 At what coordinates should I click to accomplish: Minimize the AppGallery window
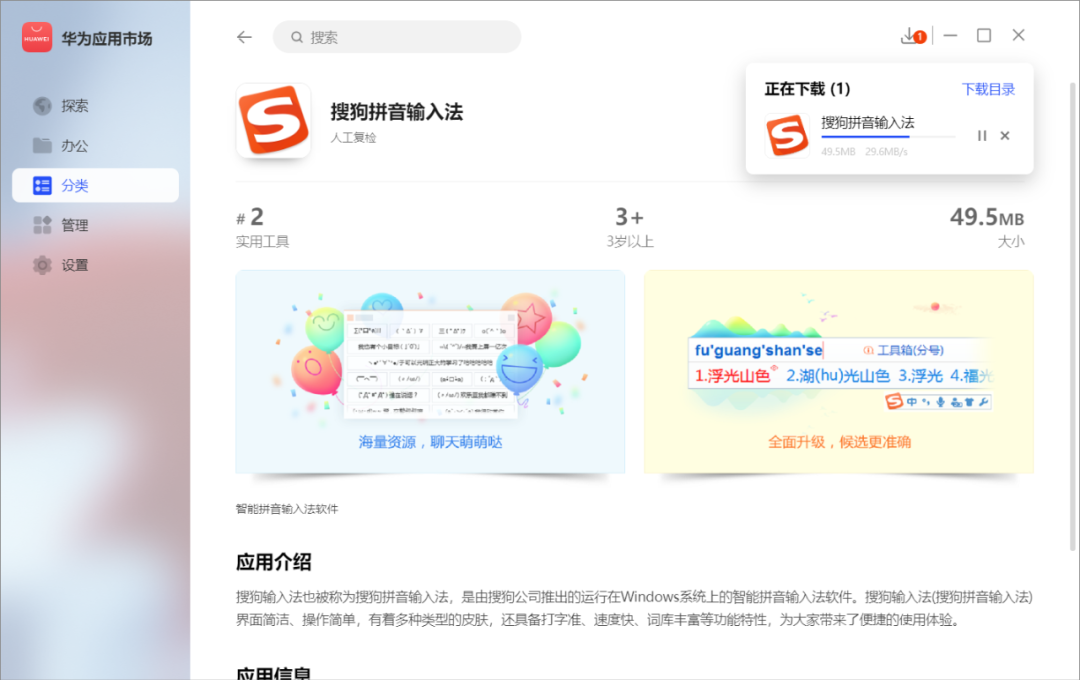(x=951, y=35)
